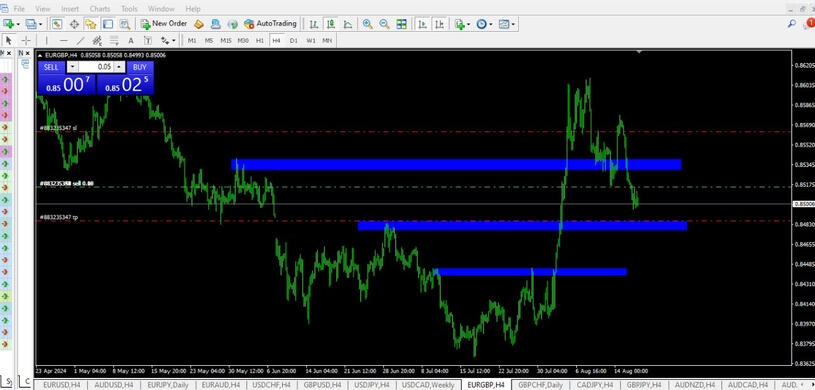The height and width of the screenshot is (390, 815).
Task: Open the View menu
Action: [x=43, y=9]
